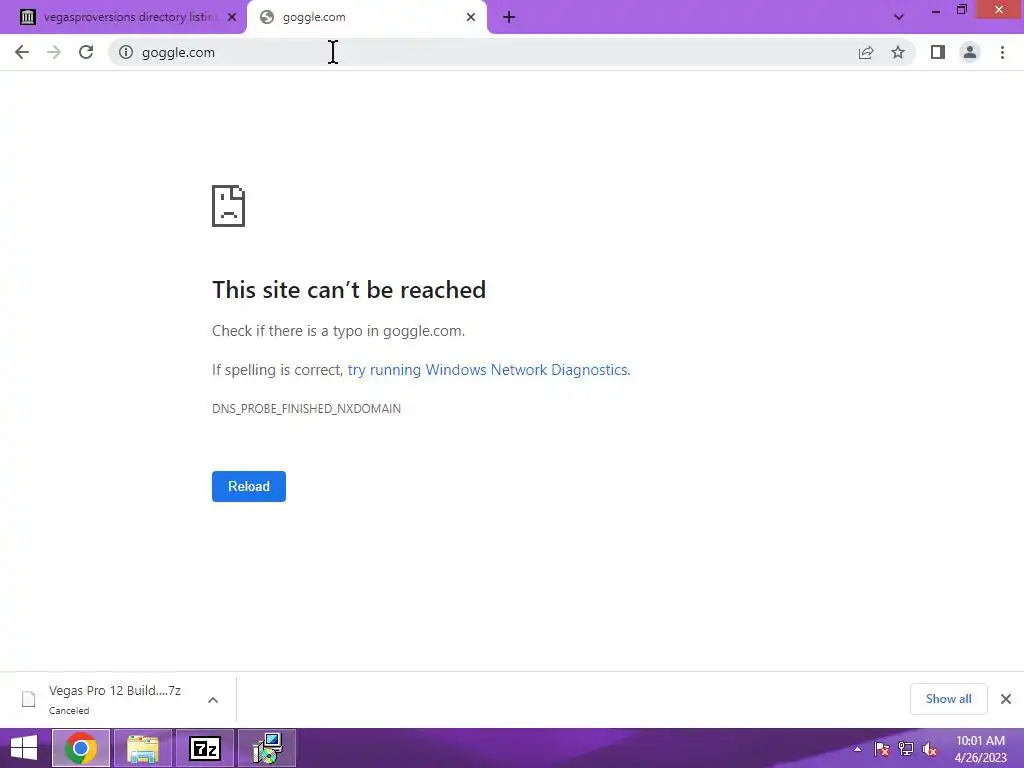The image size is (1024, 768).
Task: Open the Chrome profile avatar
Action: 970,52
